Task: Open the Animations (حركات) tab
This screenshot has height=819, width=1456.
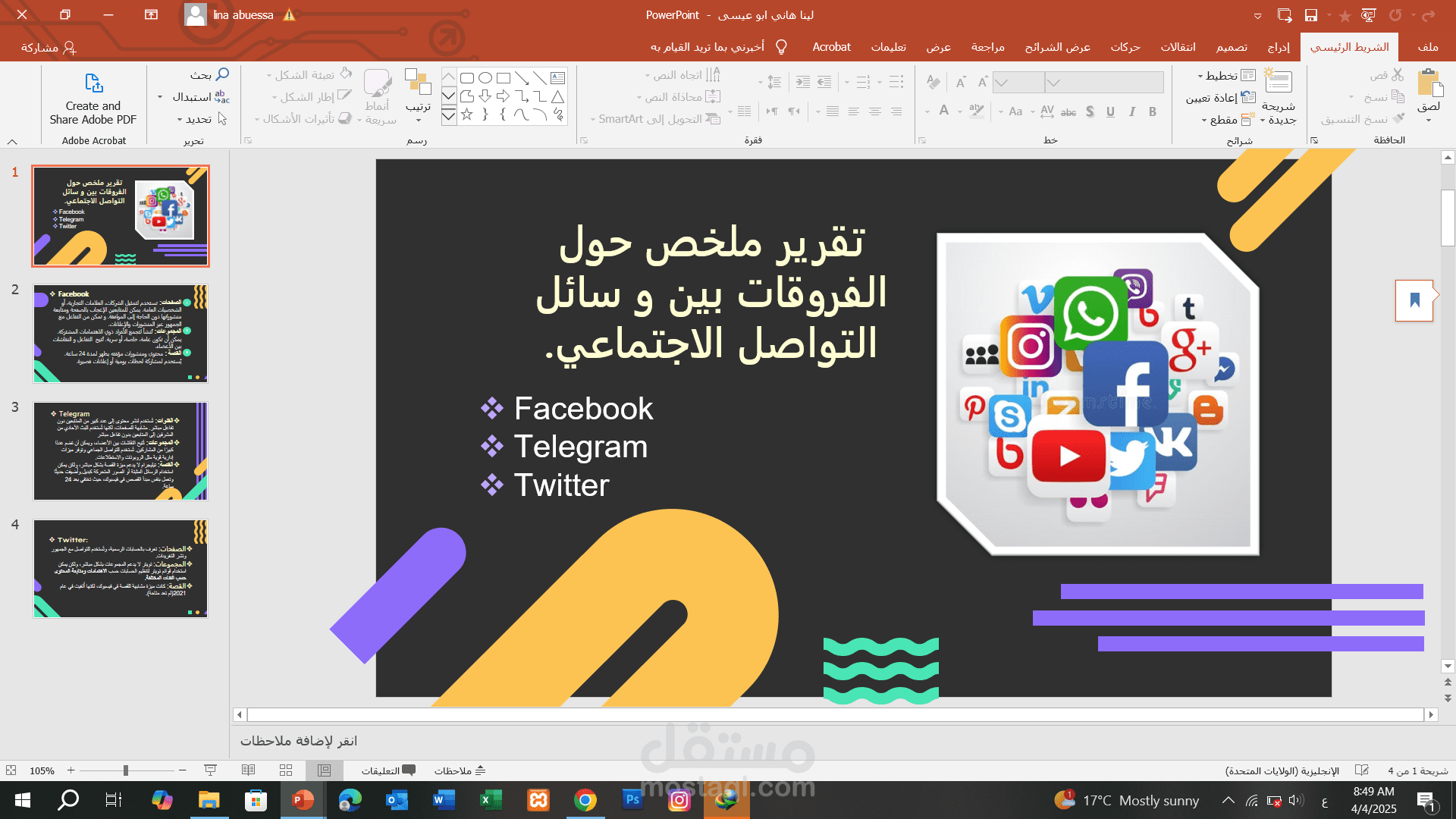Action: click(x=1125, y=47)
